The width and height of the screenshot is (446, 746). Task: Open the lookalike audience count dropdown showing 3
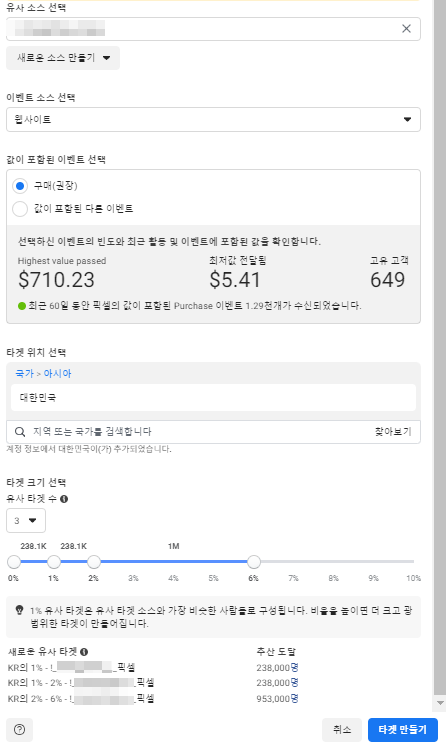click(26, 520)
